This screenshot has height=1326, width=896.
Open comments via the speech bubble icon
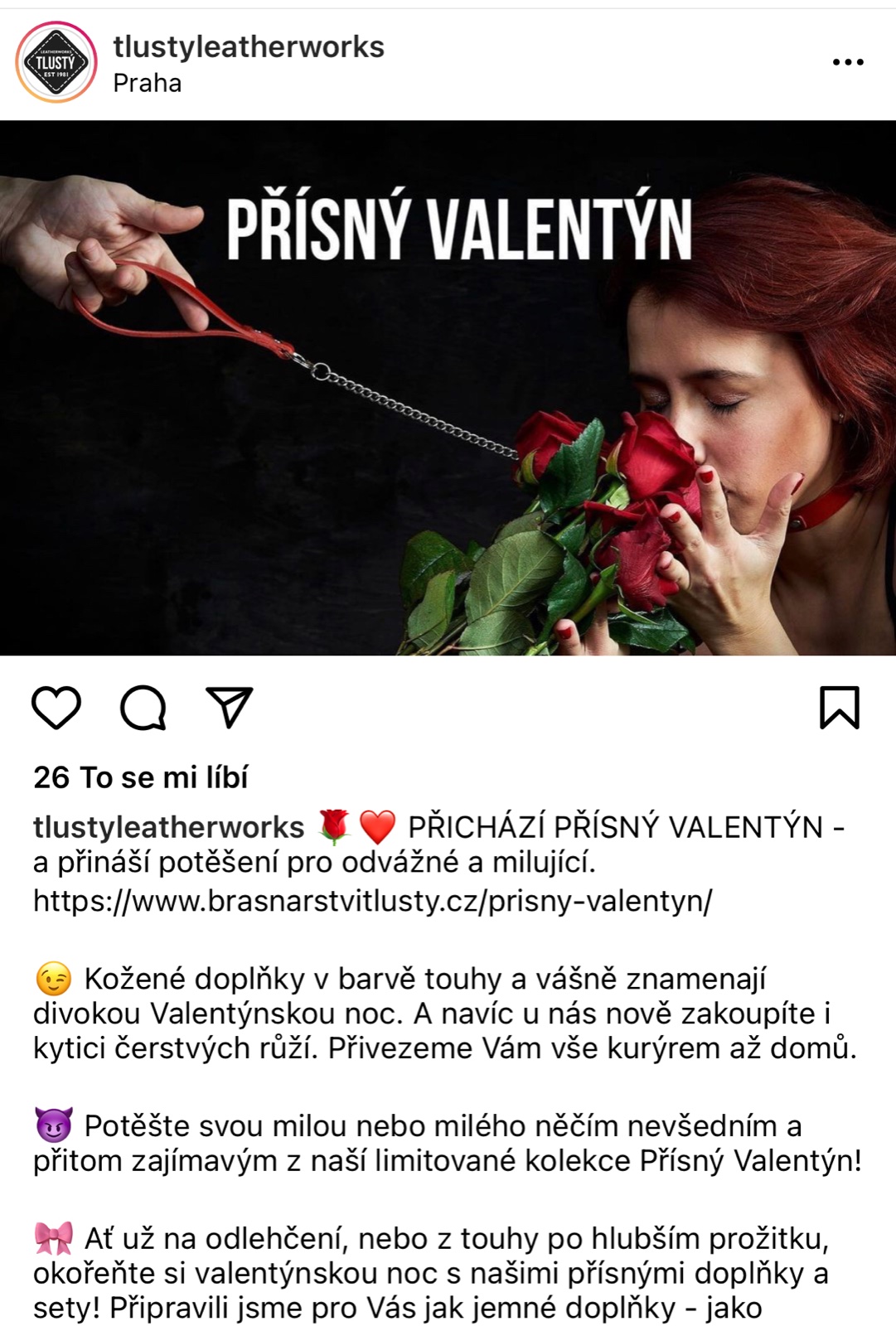coord(143,708)
